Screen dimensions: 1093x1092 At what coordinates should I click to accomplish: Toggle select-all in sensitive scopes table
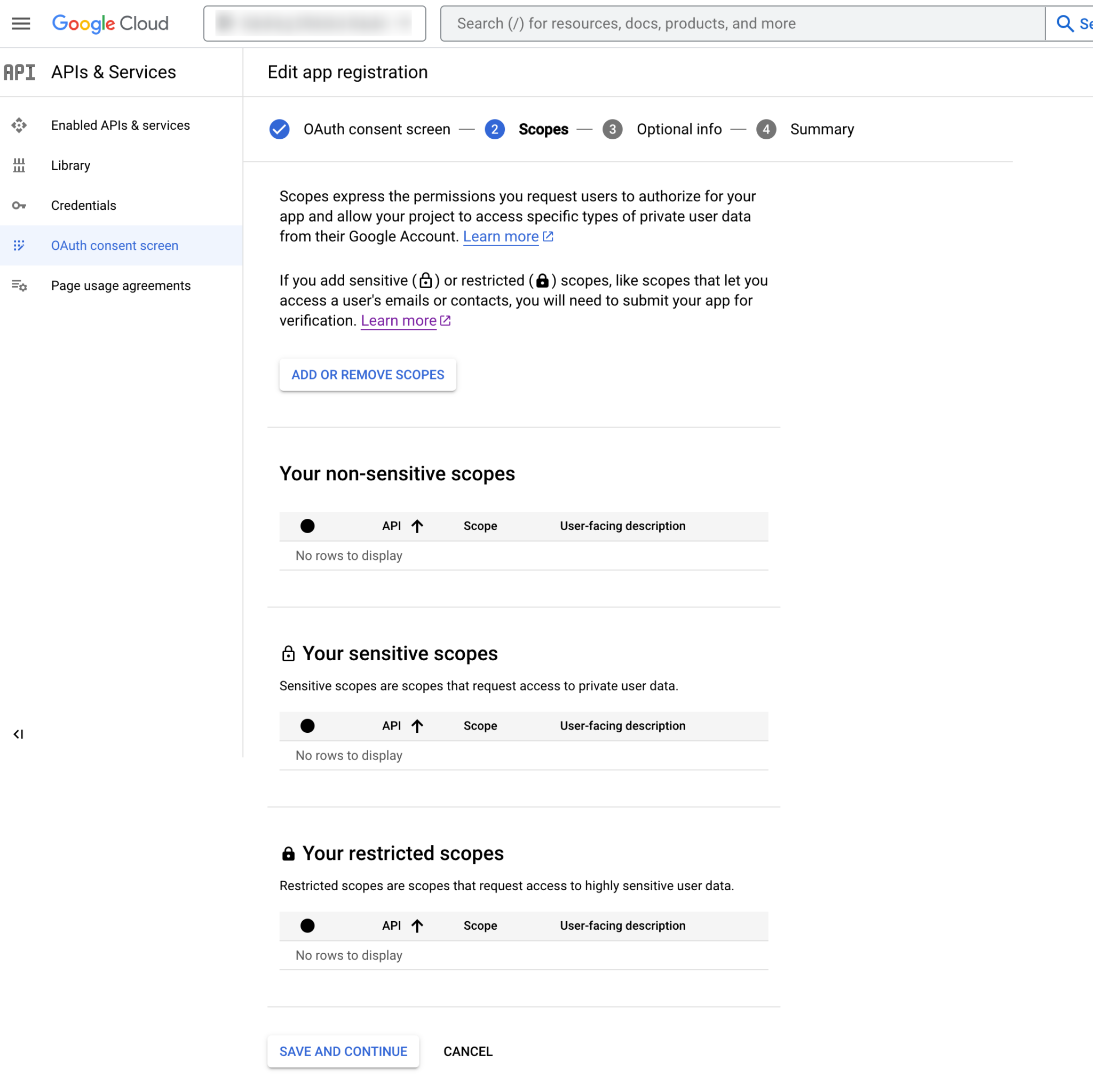pos(307,725)
